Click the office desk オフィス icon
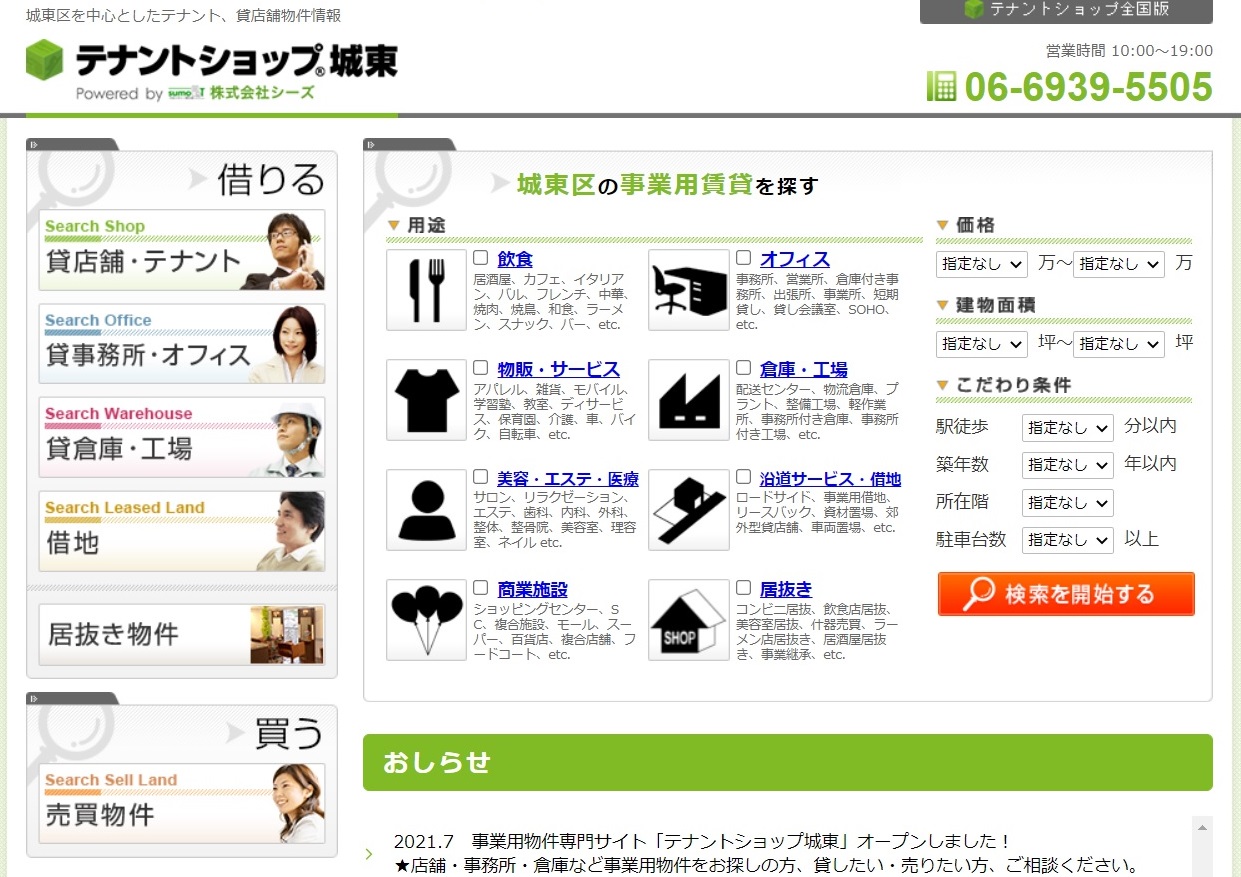The height and width of the screenshot is (877, 1241). pos(688,290)
